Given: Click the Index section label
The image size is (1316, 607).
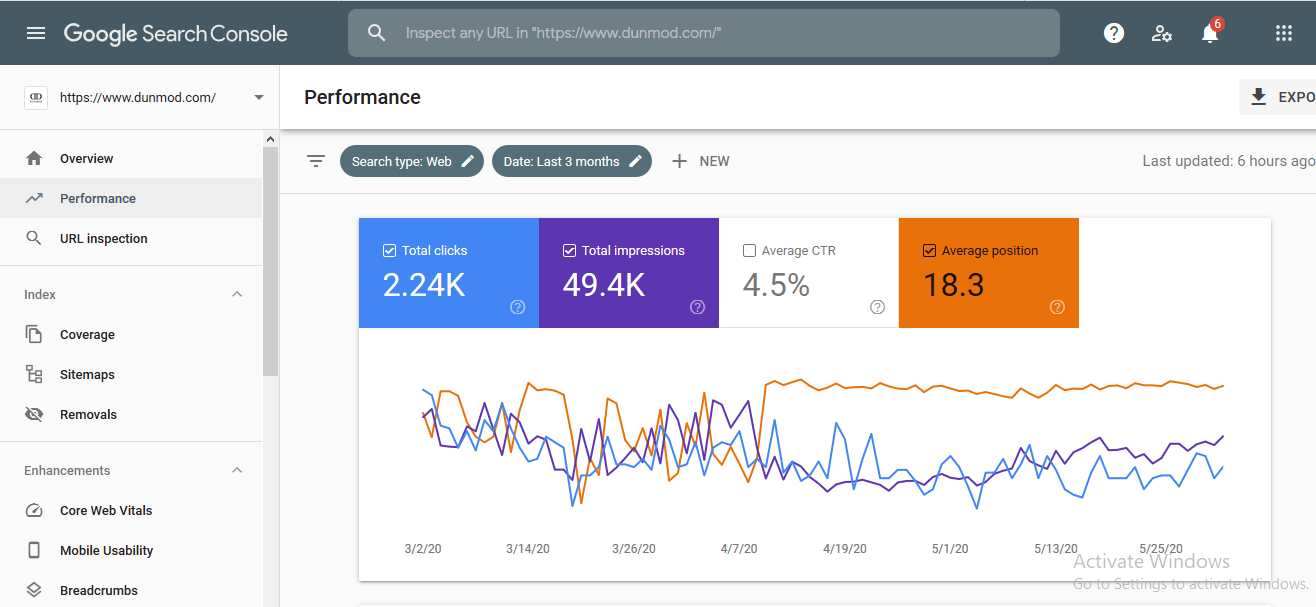Looking at the screenshot, I should coord(40,294).
